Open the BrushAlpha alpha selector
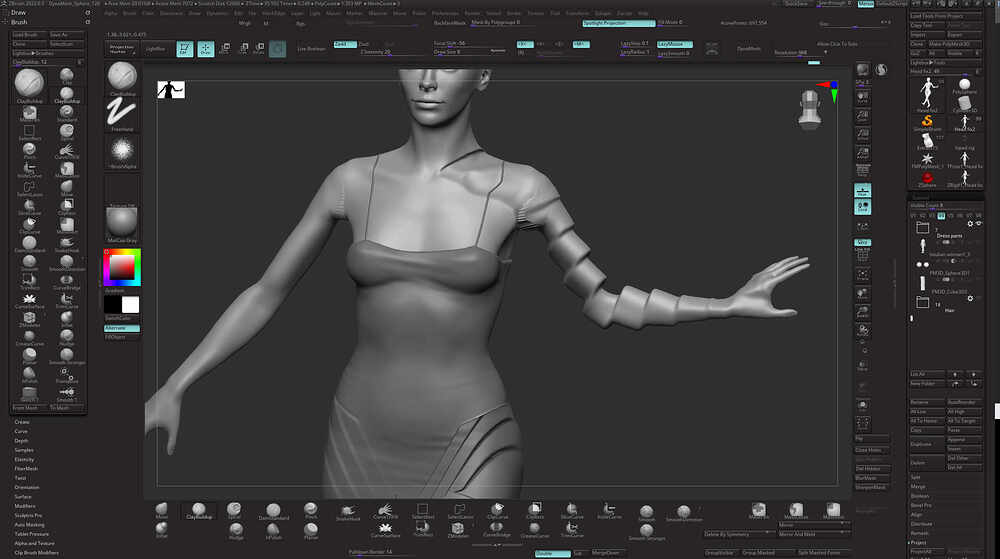 pos(121,153)
